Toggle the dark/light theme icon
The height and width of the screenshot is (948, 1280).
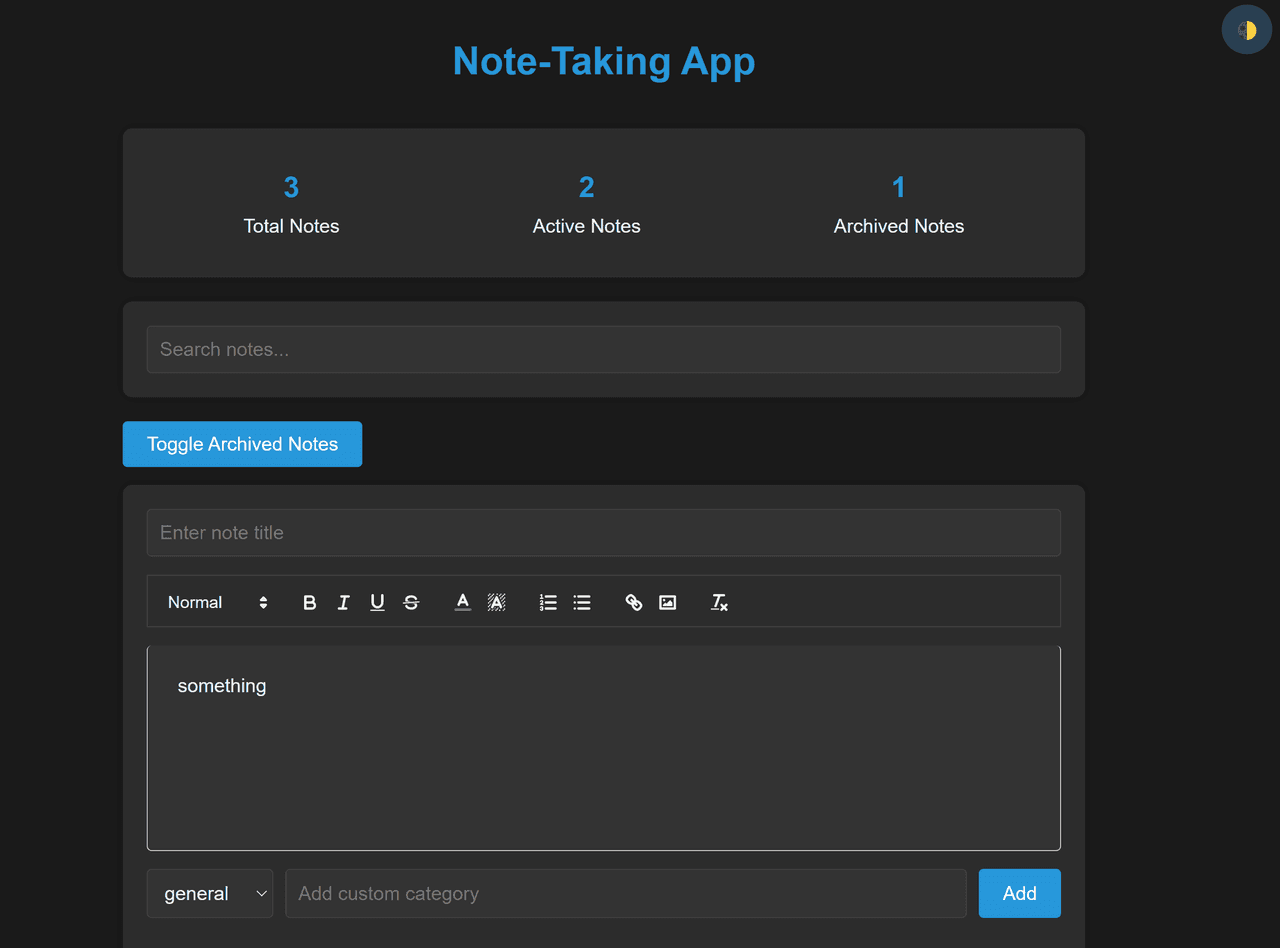click(x=1246, y=30)
